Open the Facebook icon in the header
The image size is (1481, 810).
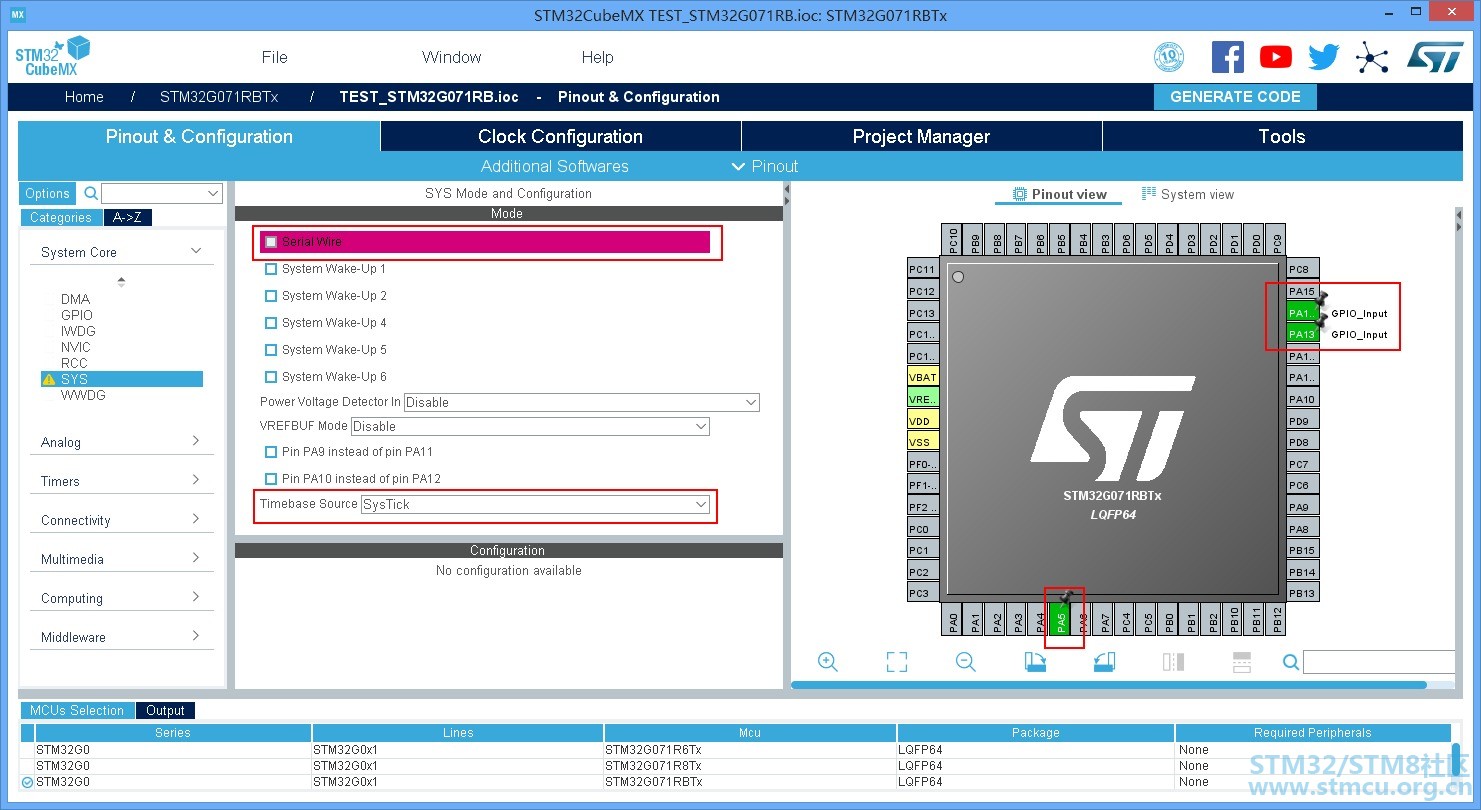tap(1227, 57)
